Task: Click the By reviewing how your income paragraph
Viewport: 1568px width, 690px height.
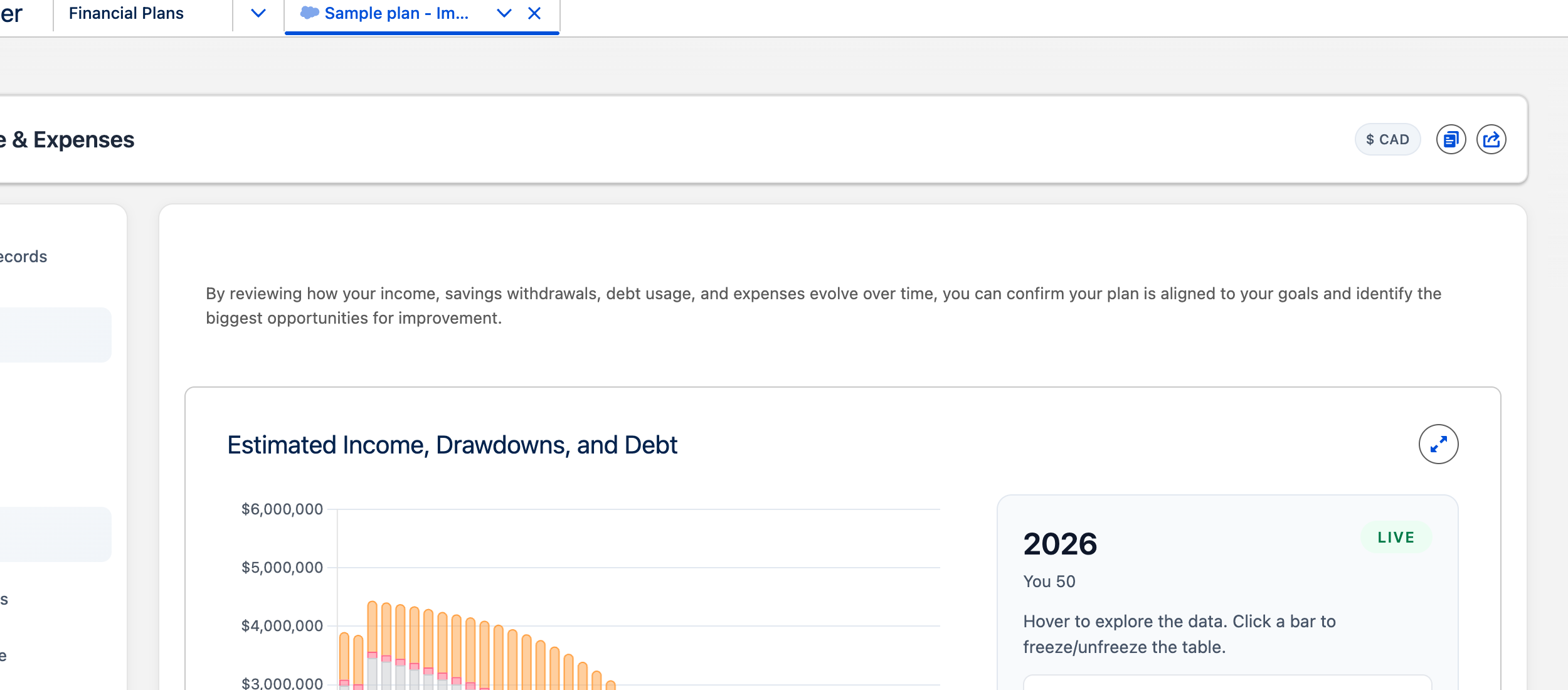Action: [x=824, y=305]
